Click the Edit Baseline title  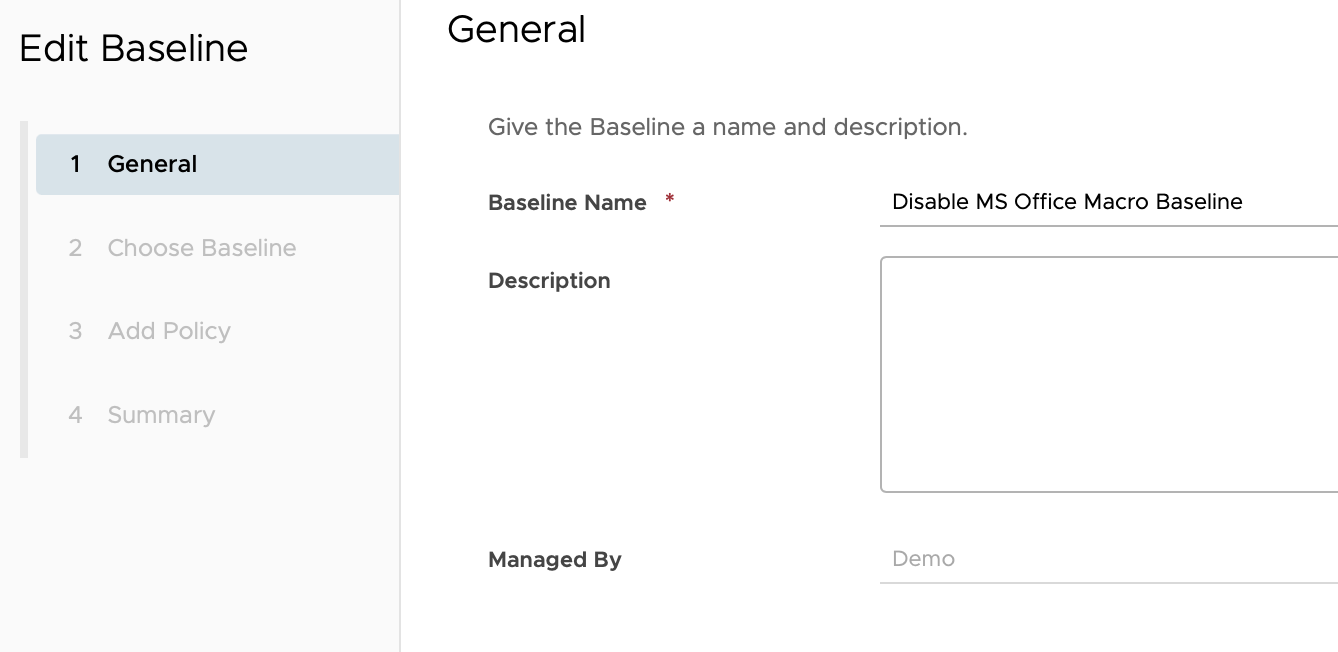pos(134,48)
